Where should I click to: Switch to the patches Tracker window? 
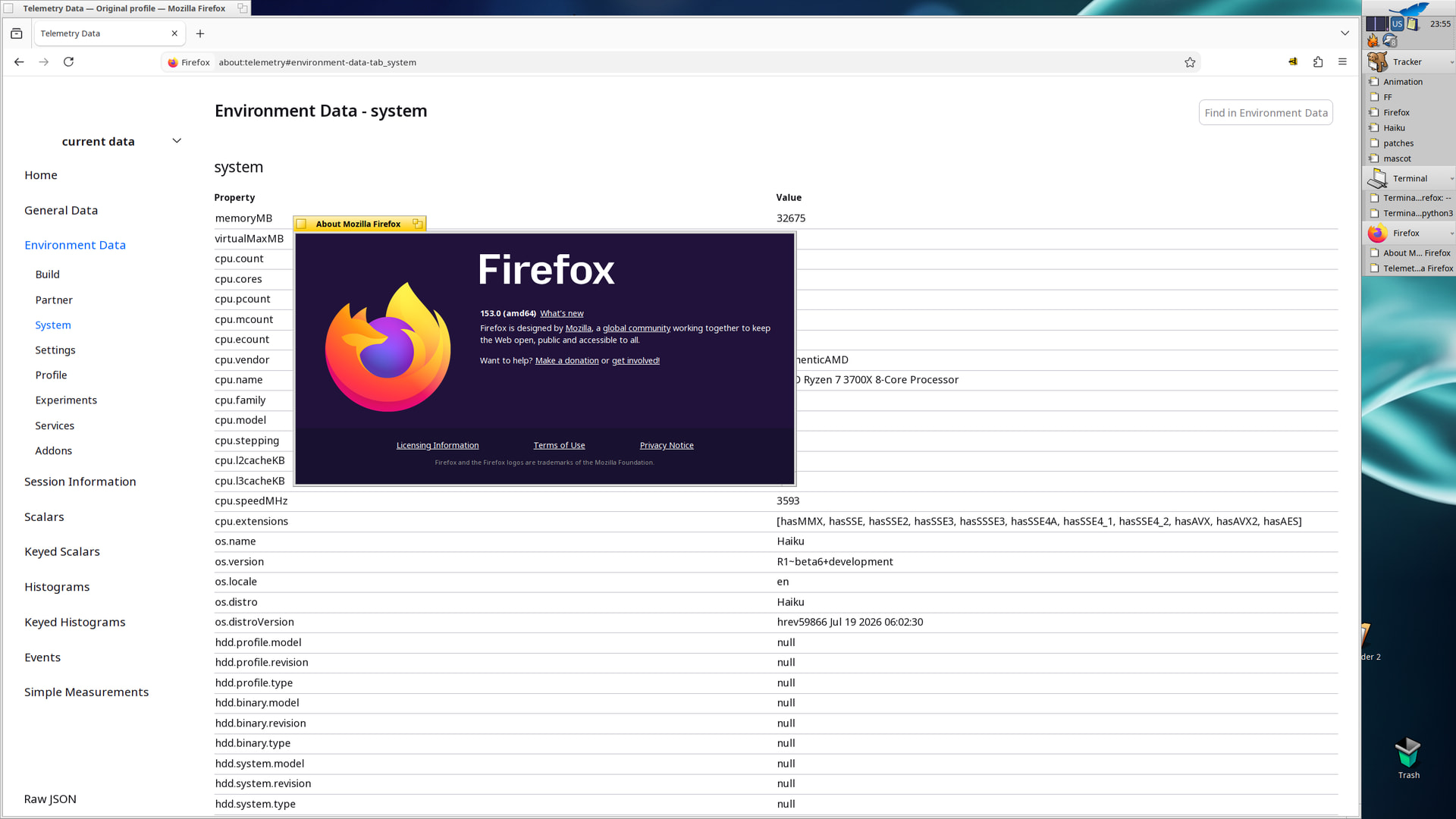(1410, 143)
